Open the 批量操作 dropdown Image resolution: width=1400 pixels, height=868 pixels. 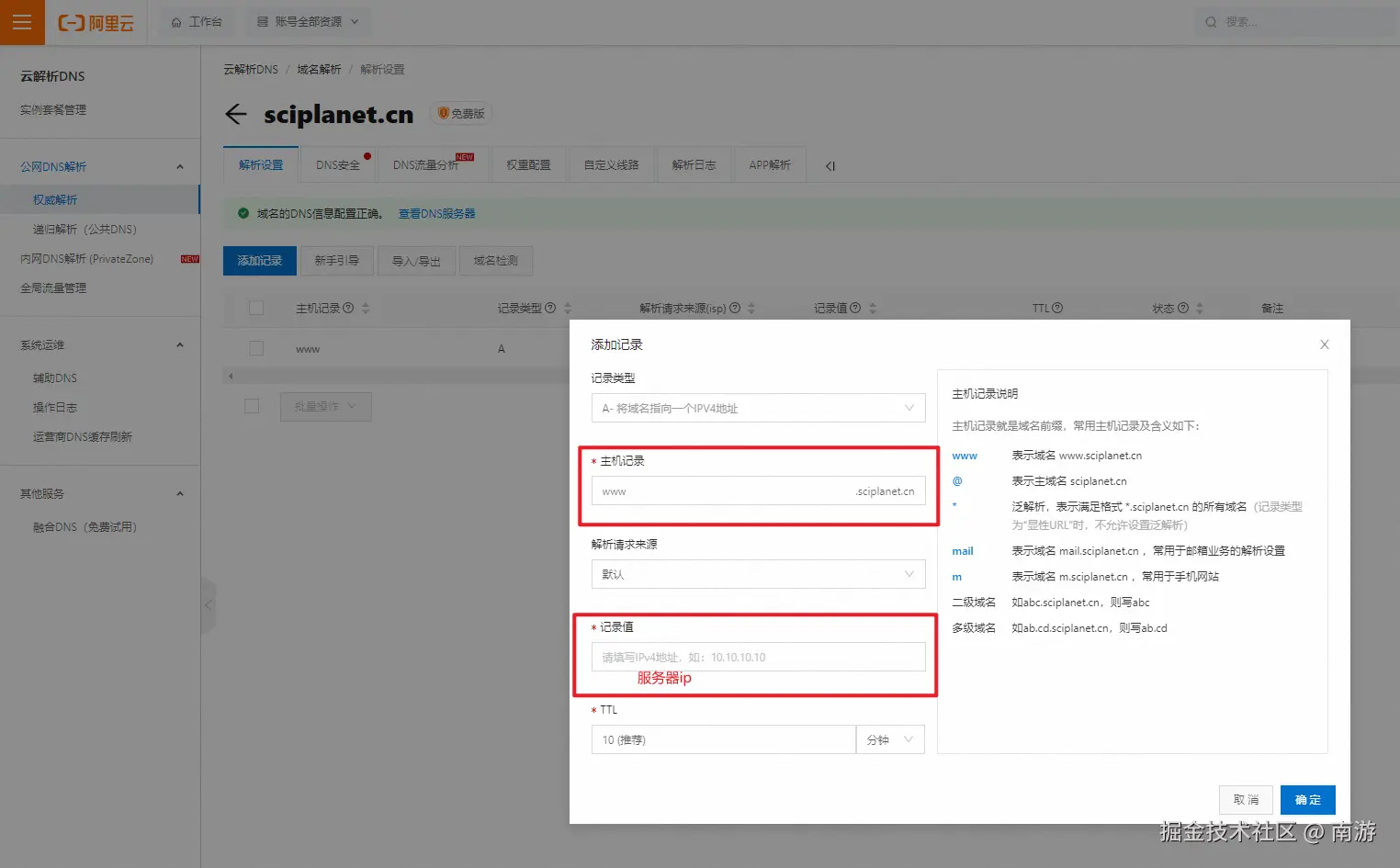point(326,406)
